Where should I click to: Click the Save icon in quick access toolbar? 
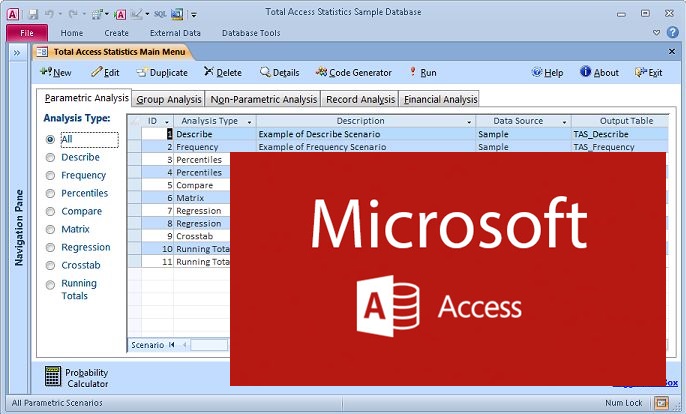[x=33, y=14]
